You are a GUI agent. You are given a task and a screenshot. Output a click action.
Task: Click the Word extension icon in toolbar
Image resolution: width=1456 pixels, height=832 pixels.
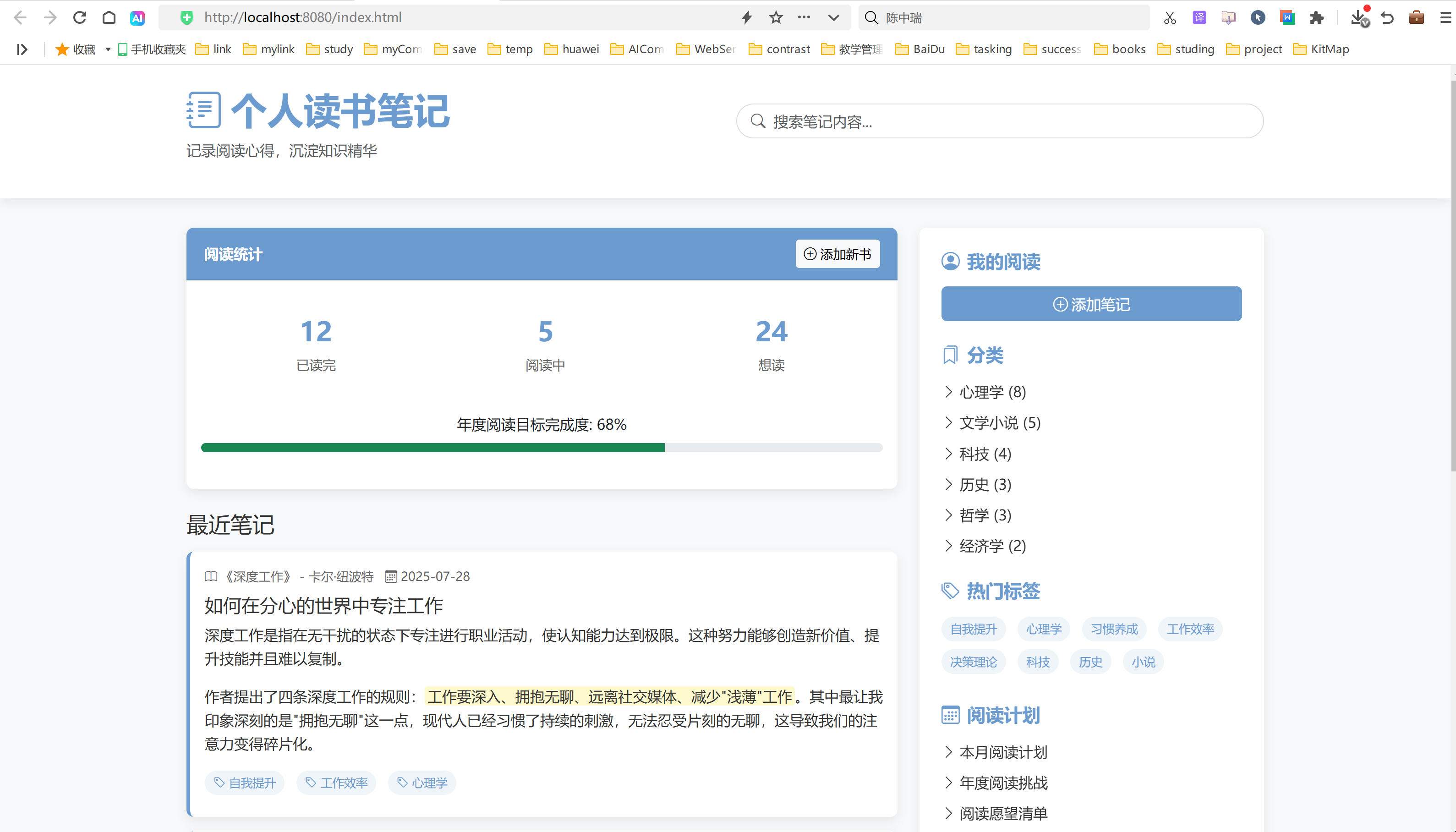1287,17
